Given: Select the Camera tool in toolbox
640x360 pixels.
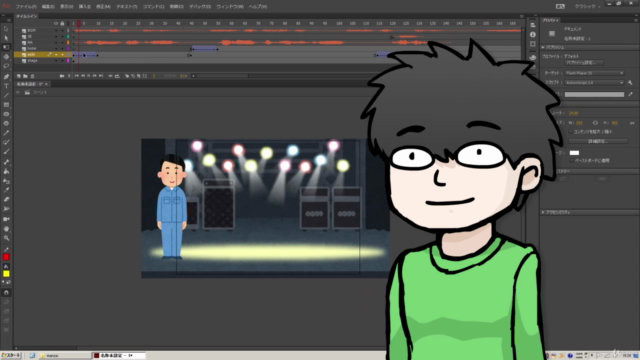Looking at the screenshot, I should (6, 219).
